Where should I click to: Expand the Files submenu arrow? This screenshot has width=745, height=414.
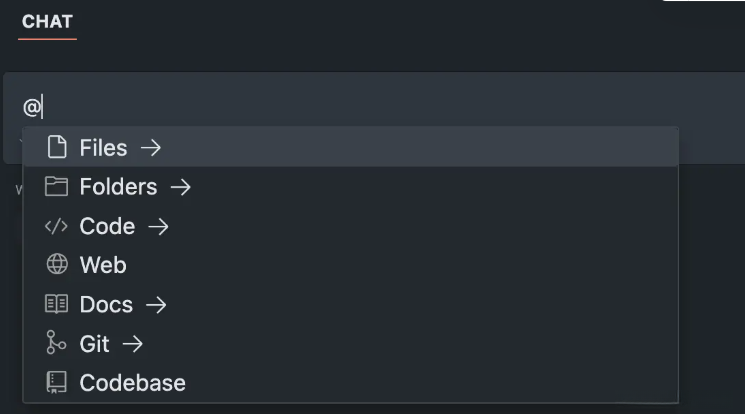[x=150, y=148]
